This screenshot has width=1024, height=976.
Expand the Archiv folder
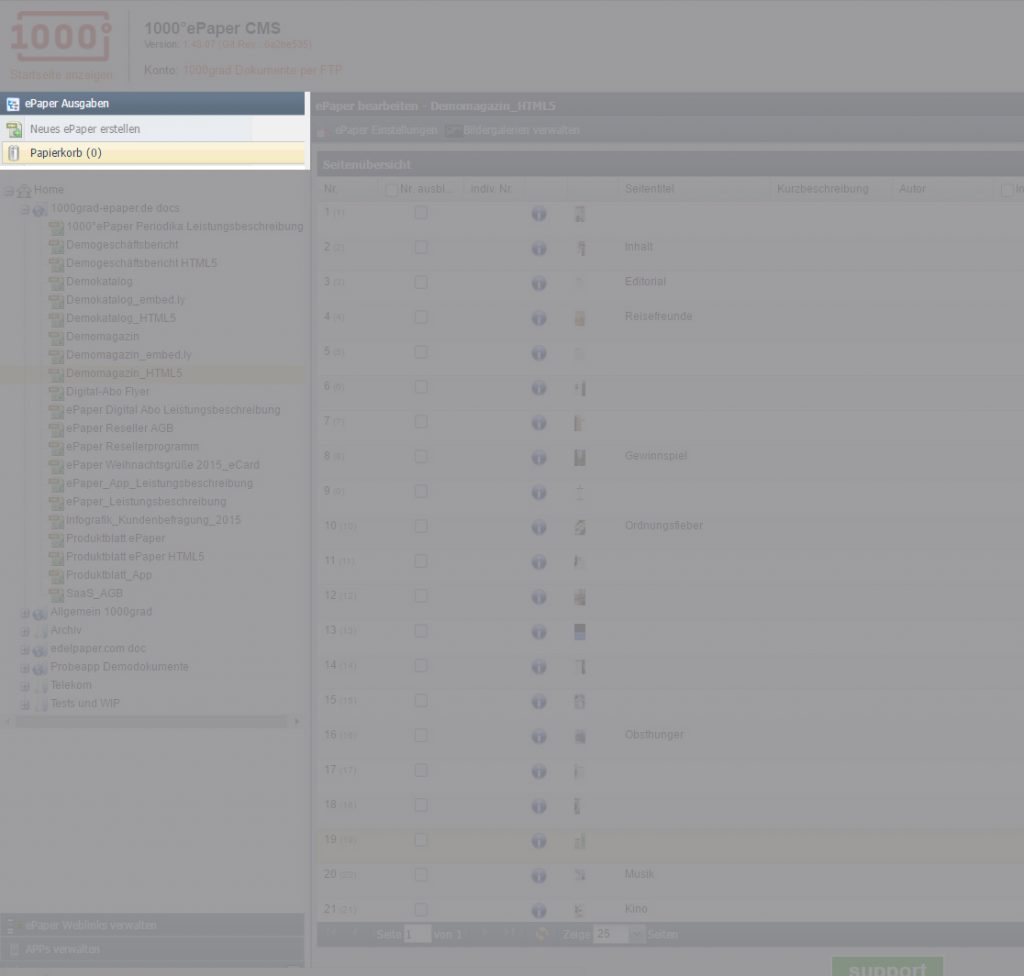click(x=25, y=632)
